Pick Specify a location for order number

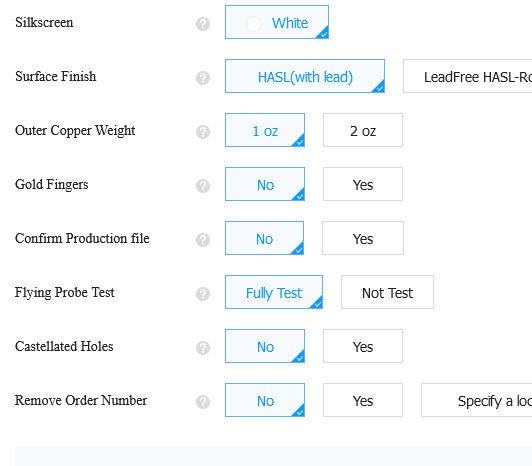click(477, 400)
